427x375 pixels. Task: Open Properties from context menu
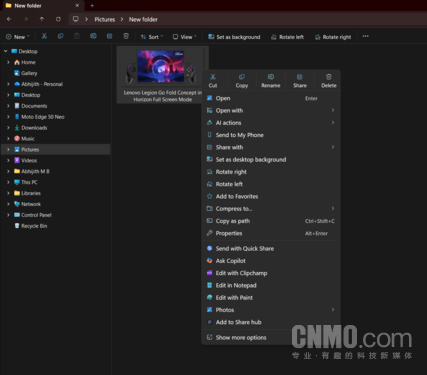271,233
